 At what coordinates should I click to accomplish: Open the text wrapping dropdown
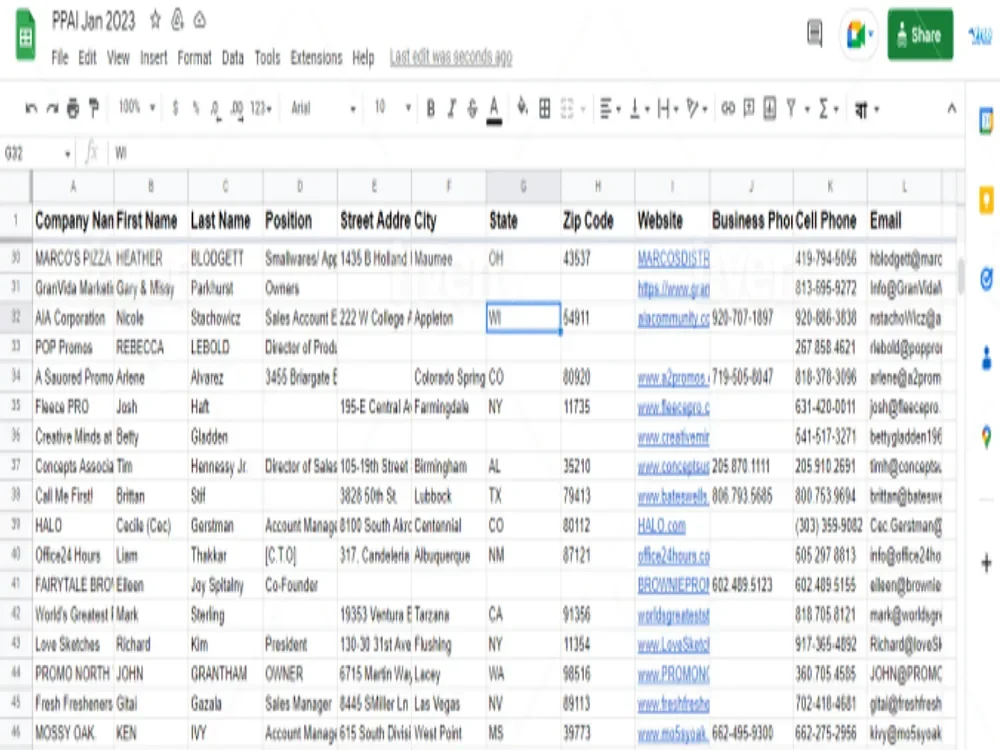click(x=668, y=109)
